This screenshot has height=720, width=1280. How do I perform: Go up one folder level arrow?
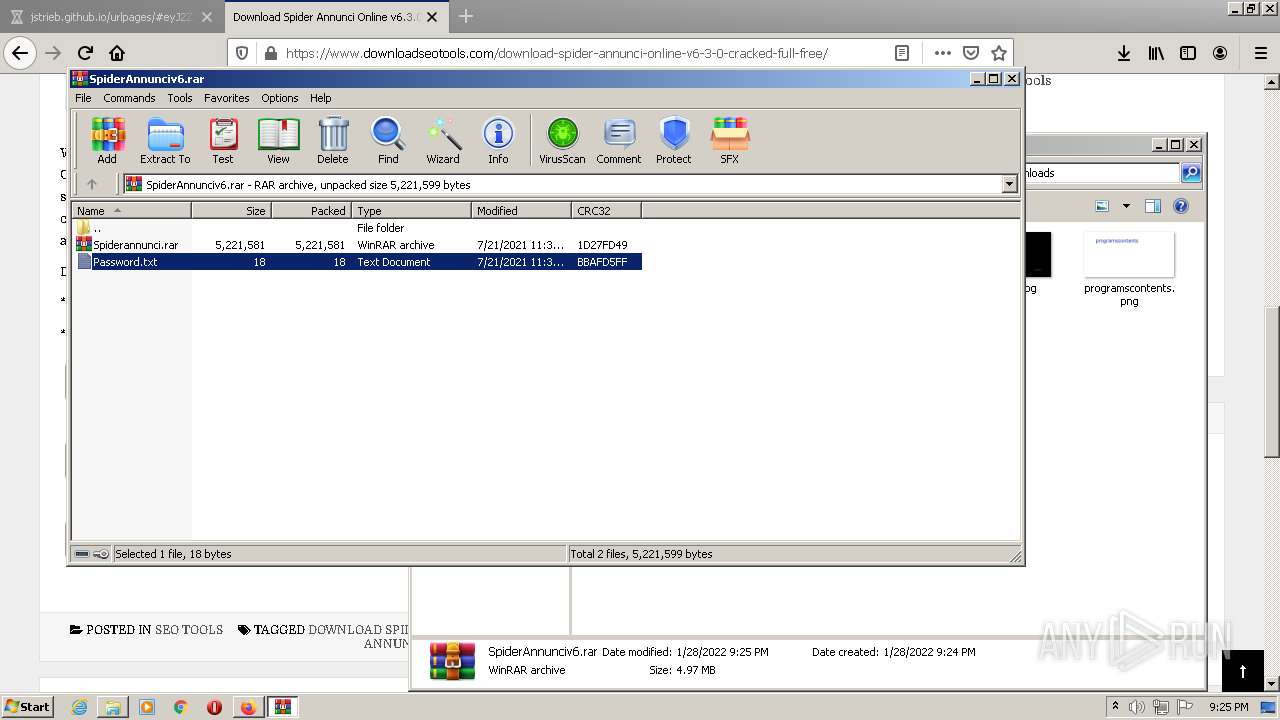92,184
